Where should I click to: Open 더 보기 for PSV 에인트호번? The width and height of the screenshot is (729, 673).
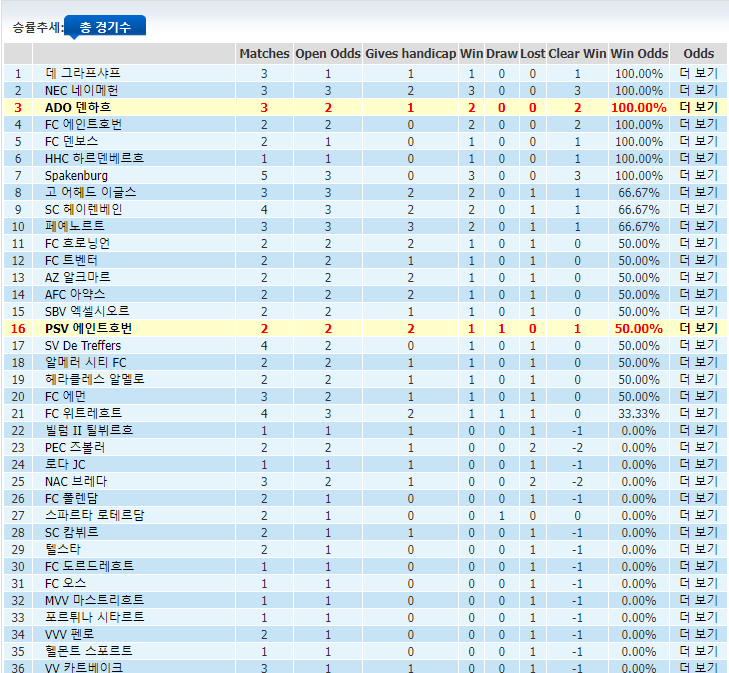coord(698,329)
